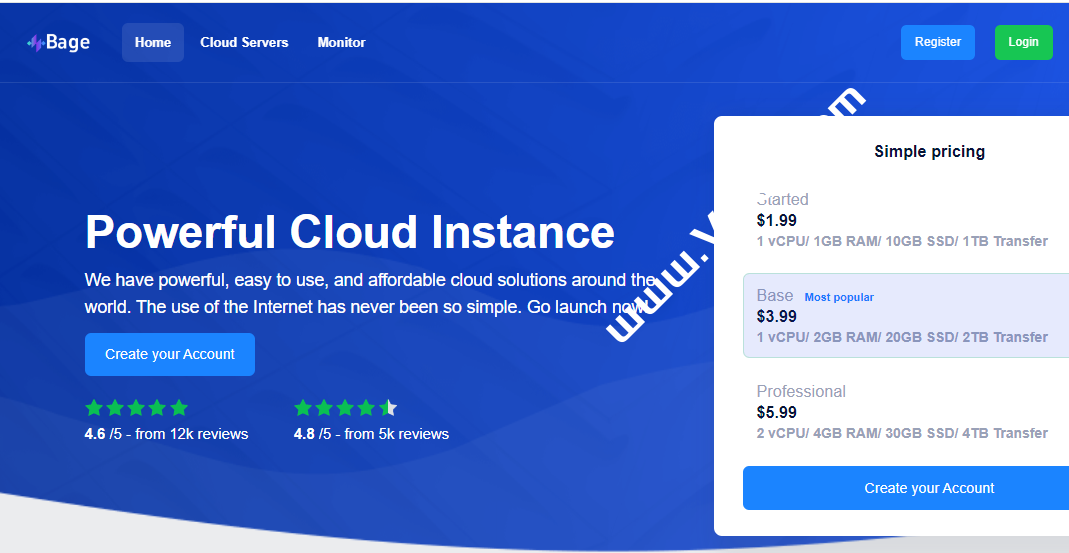Click the green Login button
This screenshot has height=553, width=1069.
1023,42
